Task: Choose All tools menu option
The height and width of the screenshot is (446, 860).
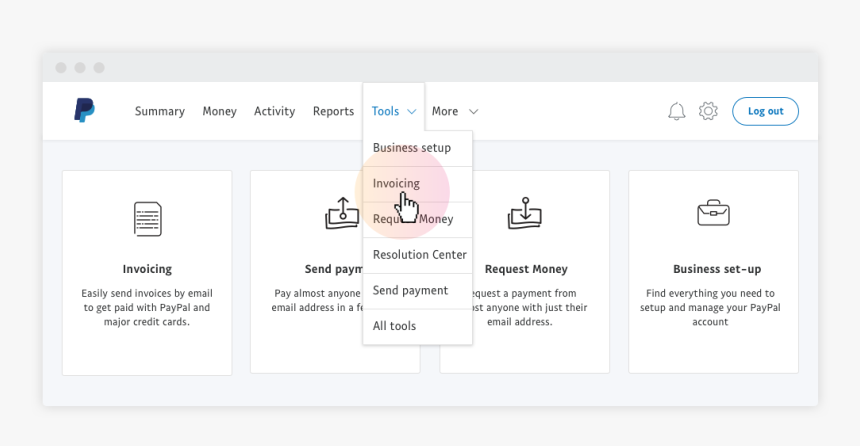Action: pyautogui.click(x=394, y=326)
